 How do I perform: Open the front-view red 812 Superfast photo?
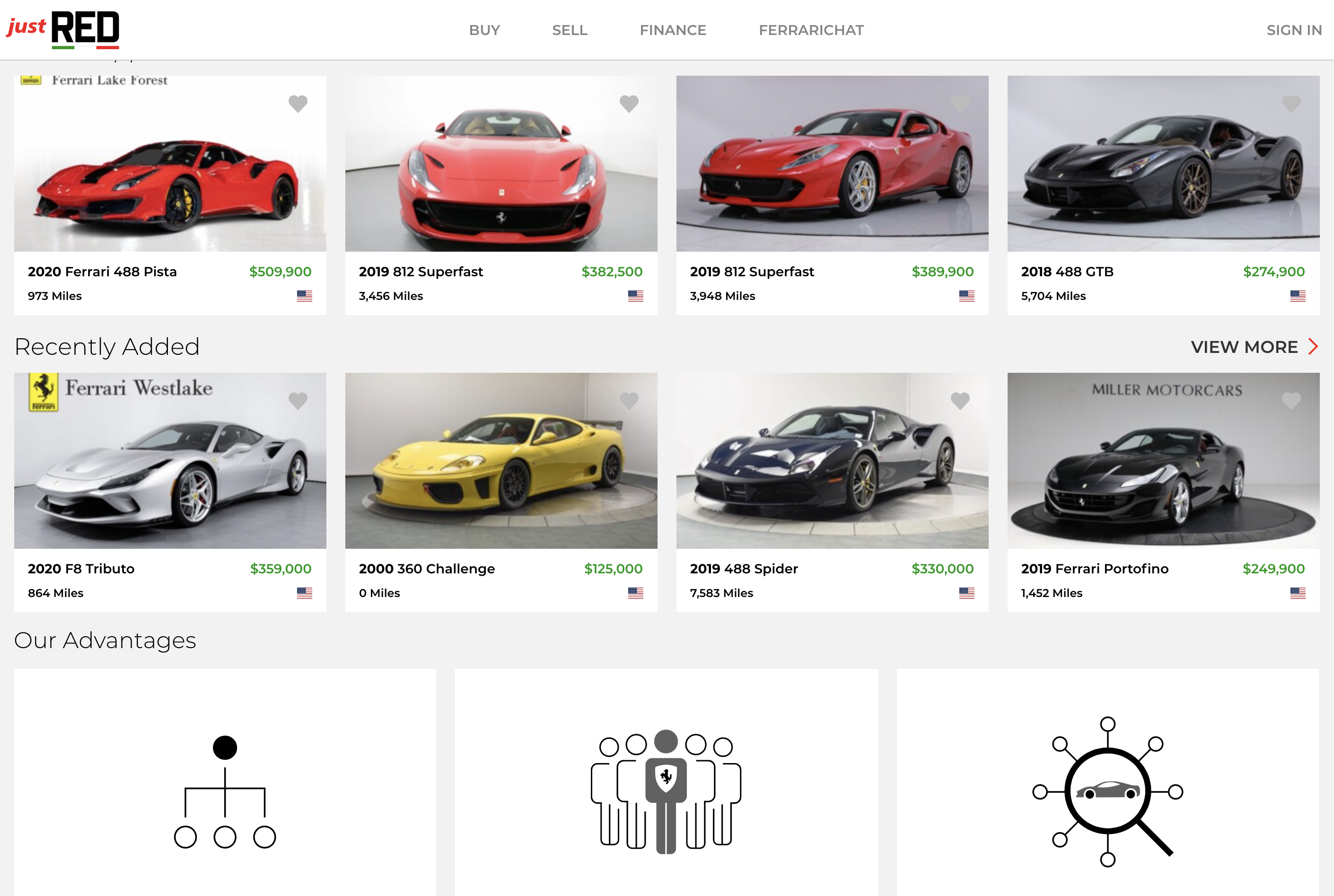pos(501,163)
